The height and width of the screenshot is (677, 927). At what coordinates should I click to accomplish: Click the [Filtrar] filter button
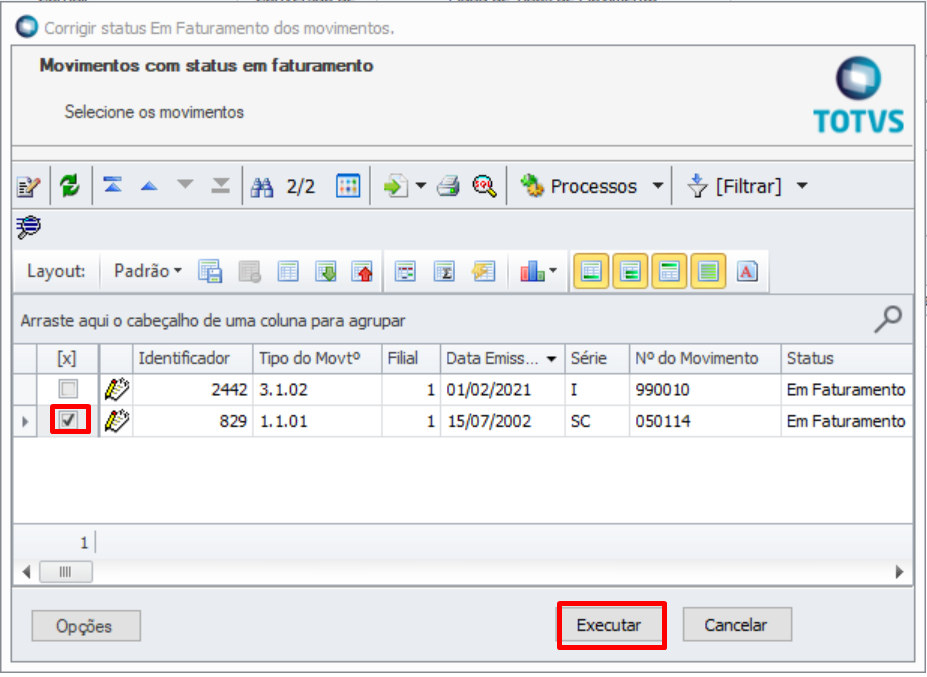click(x=734, y=186)
